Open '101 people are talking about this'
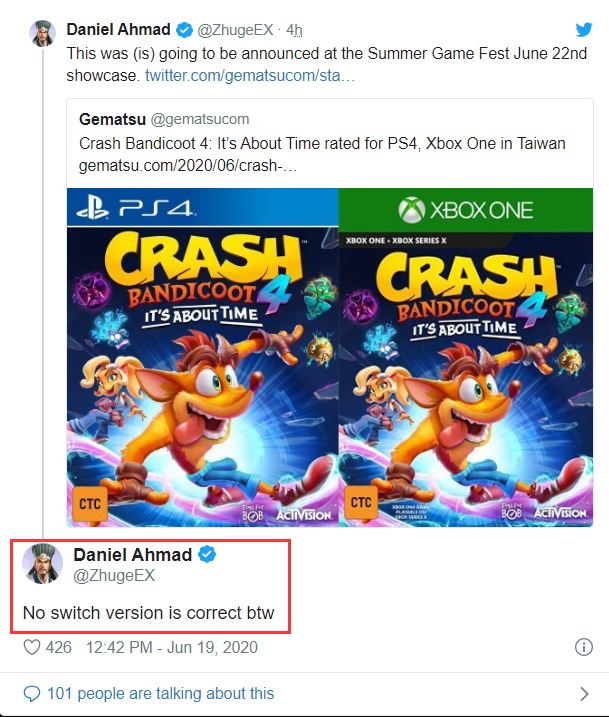 tap(160, 694)
